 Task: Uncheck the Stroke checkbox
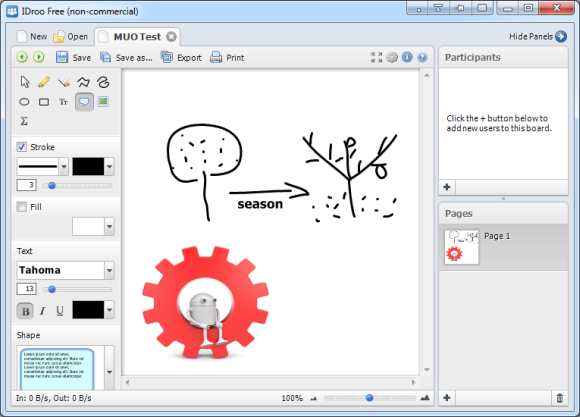[21, 147]
